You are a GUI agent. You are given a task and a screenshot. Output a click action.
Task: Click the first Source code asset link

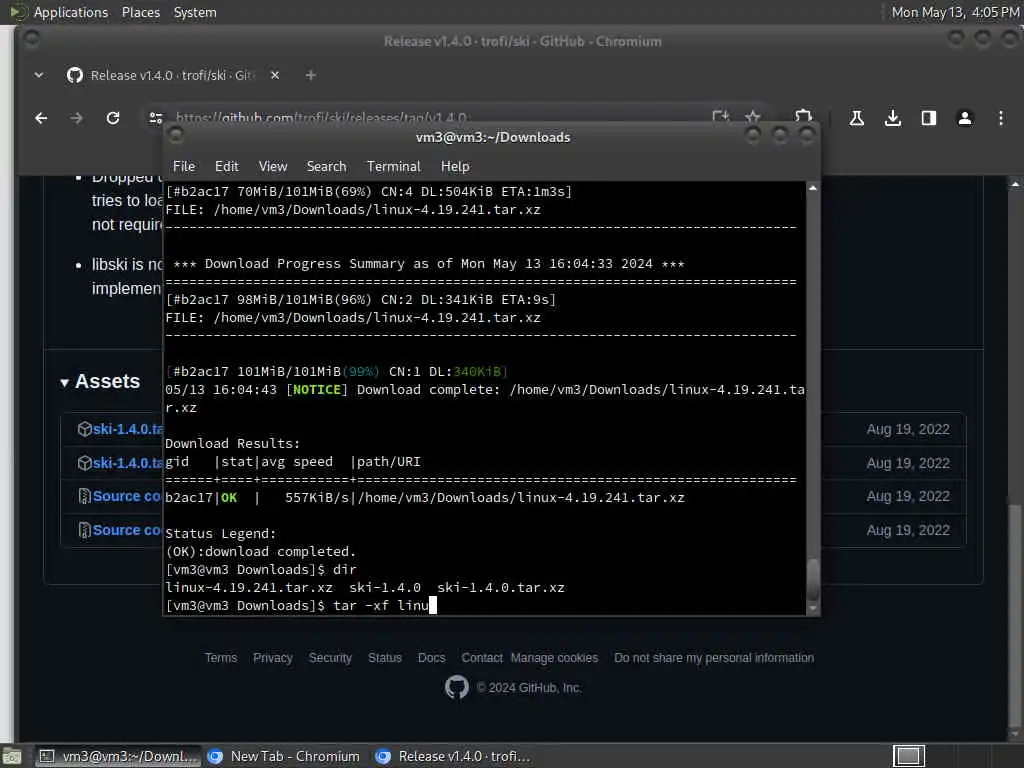pos(127,496)
